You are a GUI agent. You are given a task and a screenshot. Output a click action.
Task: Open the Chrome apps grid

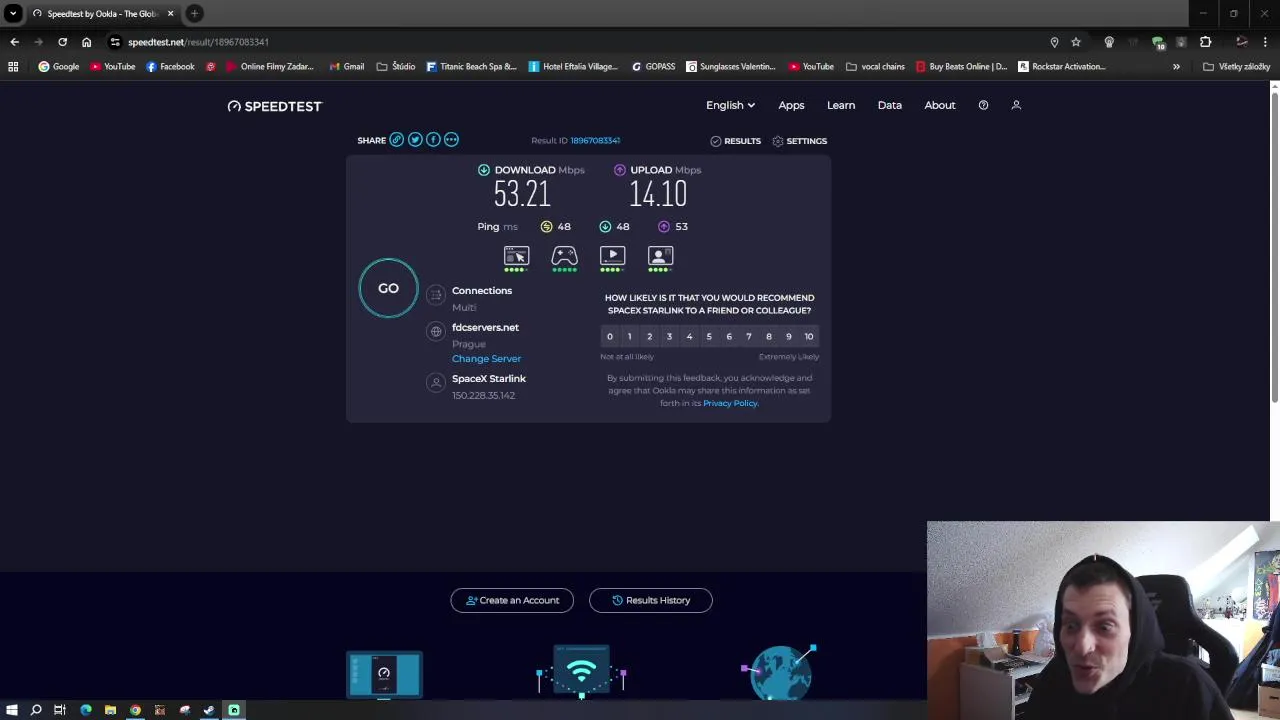pos(13,67)
